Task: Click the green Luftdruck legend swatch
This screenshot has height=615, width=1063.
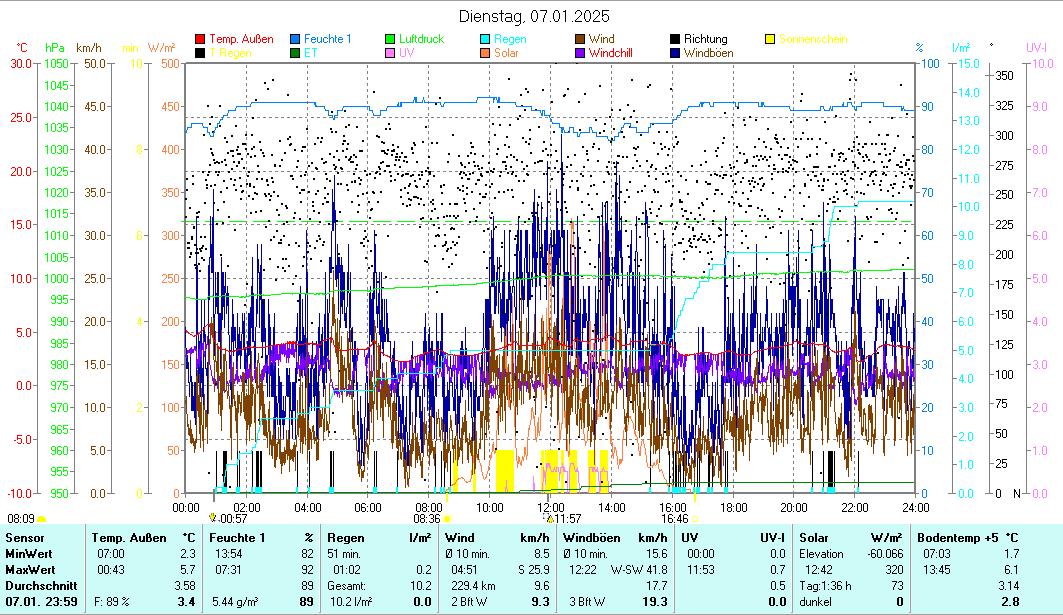Action: coord(390,40)
